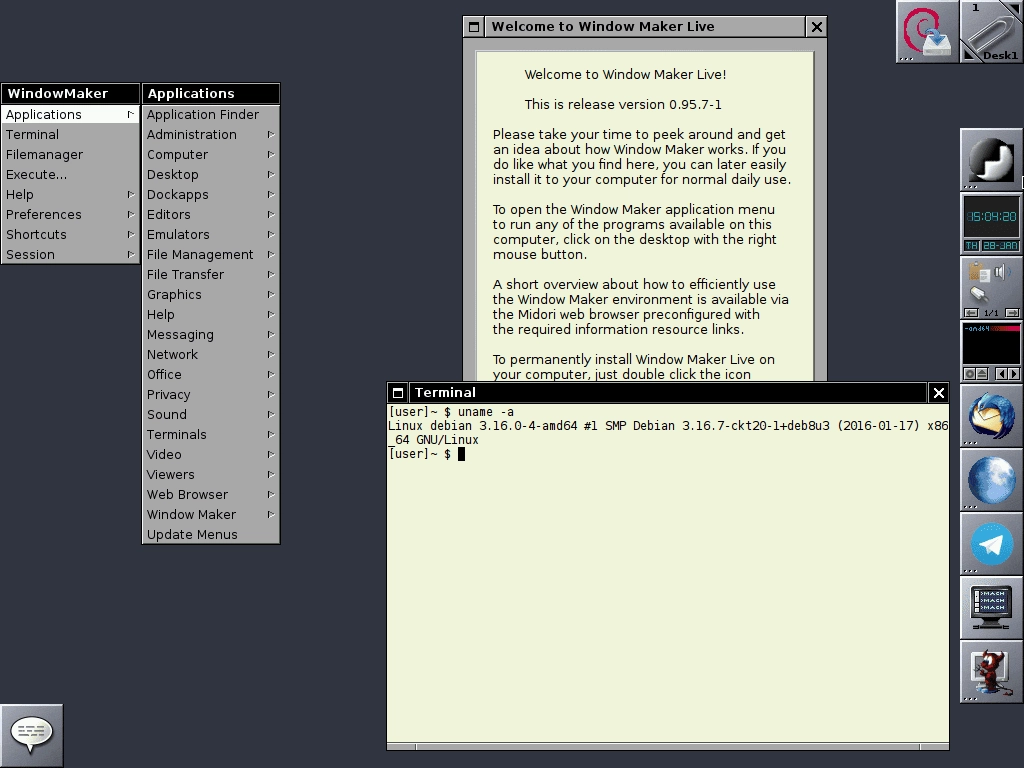Click the Applications submenu title bar
Image resolution: width=1024 pixels, height=768 pixels.
211,93
